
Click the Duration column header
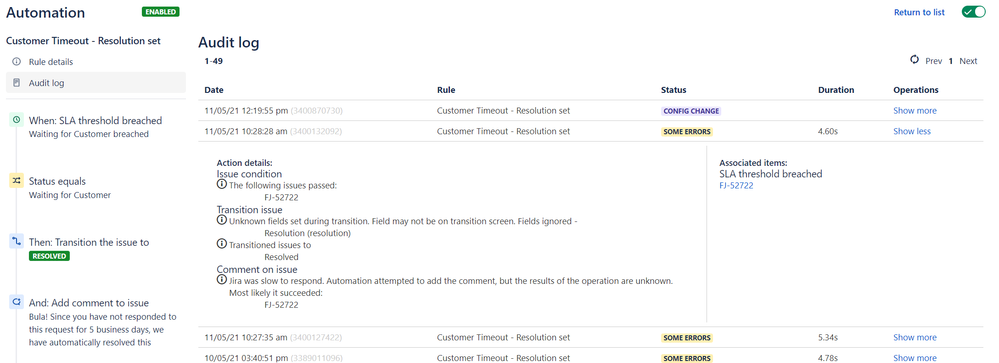[836, 90]
